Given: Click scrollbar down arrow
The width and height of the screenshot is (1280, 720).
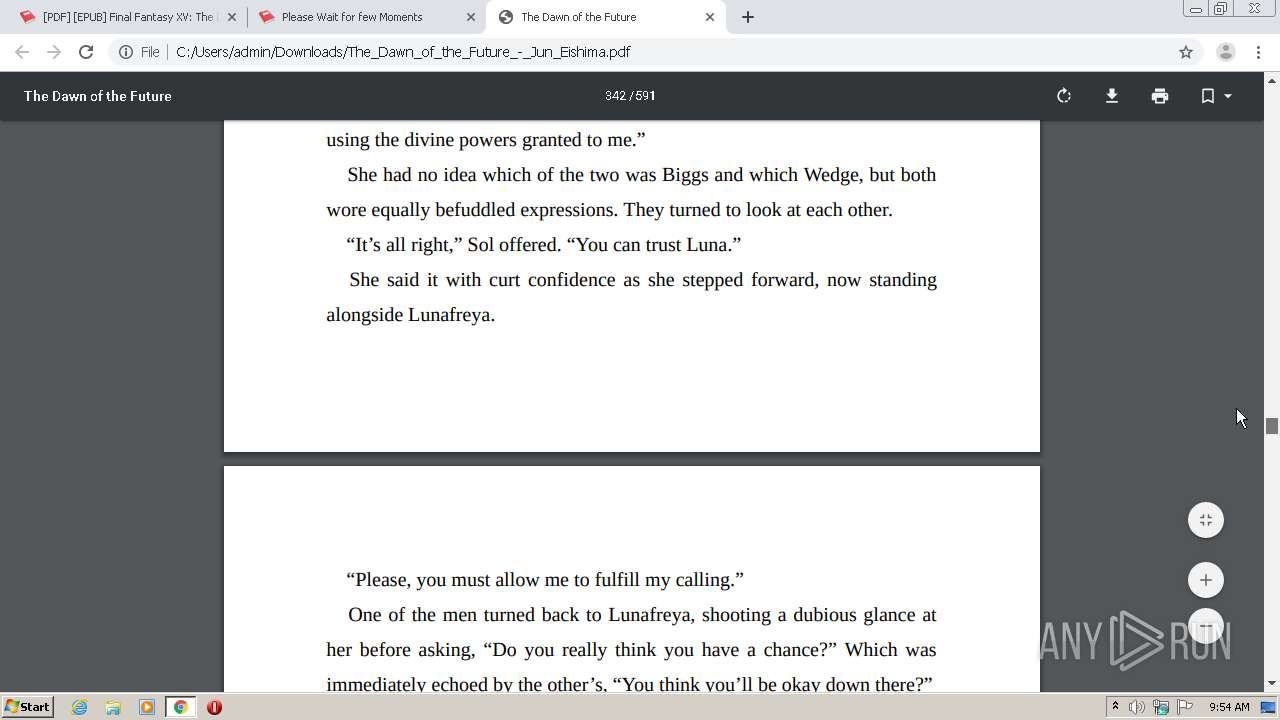Looking at the screenshot, I should 1272,684.
